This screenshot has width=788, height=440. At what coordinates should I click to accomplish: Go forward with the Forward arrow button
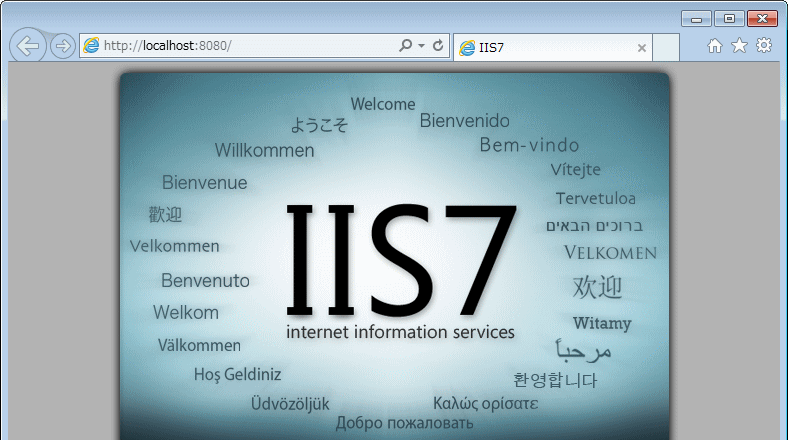63,46
